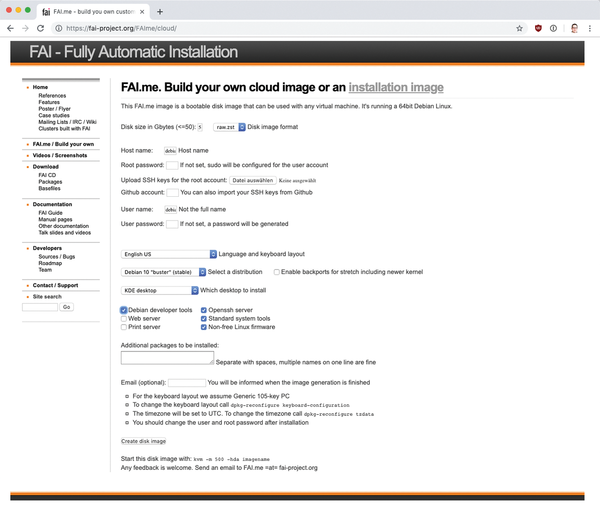600x507 pixels.
Task: Open the Team link
Action: click(45, 270)
